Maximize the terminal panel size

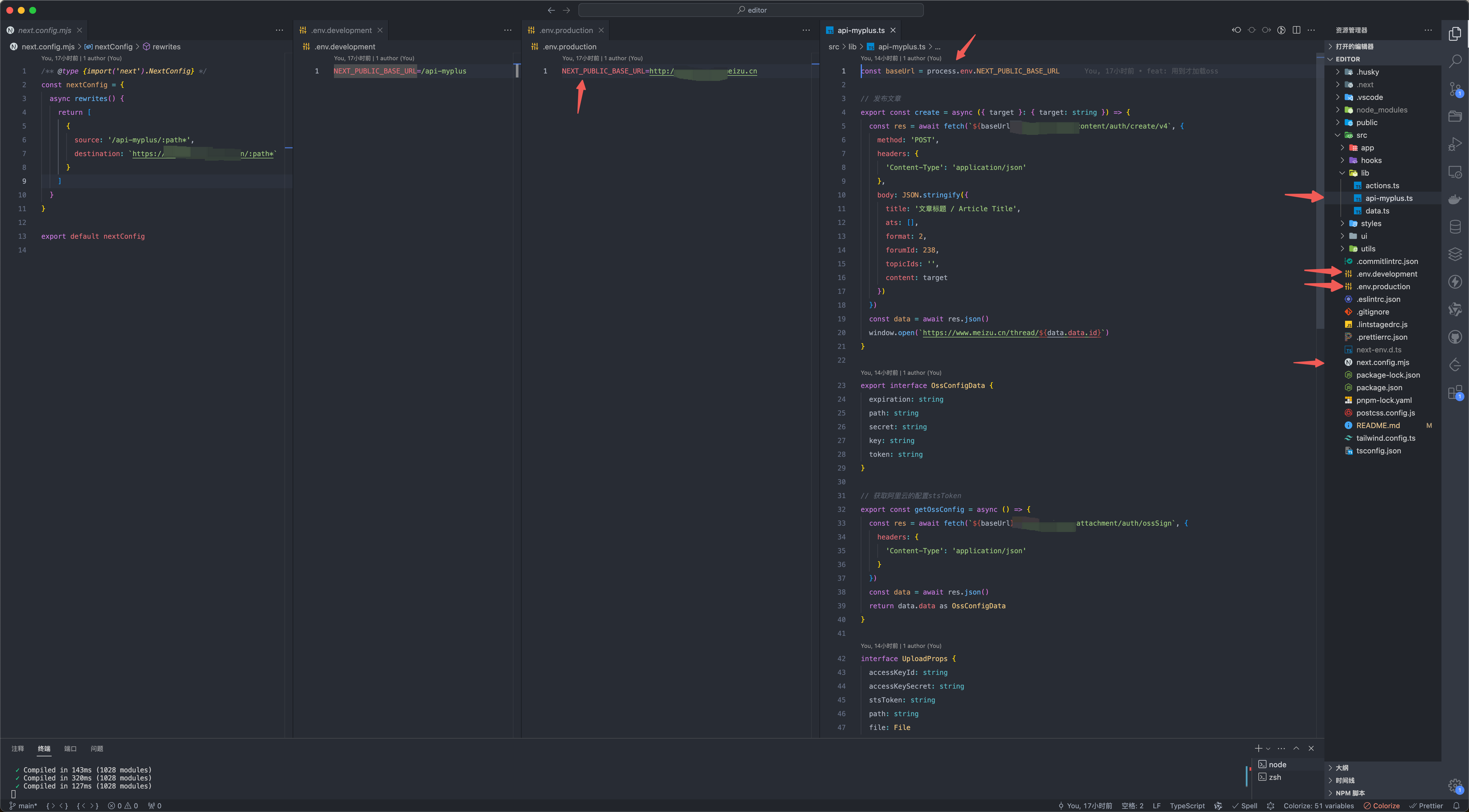pos(1296,748)
